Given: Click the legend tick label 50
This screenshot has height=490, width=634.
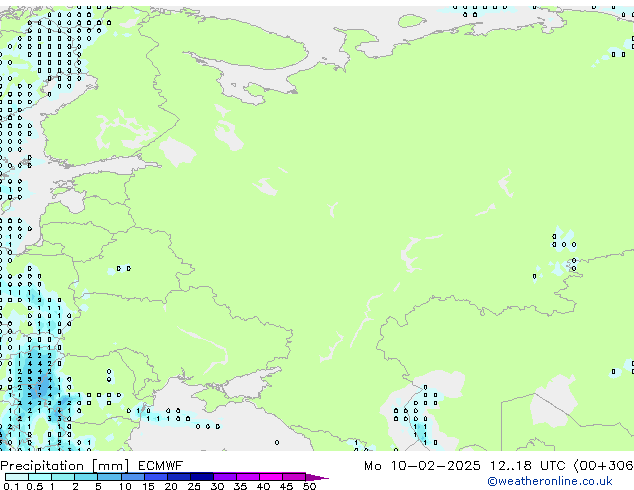Looking at the screenshot, I should 308,486.
